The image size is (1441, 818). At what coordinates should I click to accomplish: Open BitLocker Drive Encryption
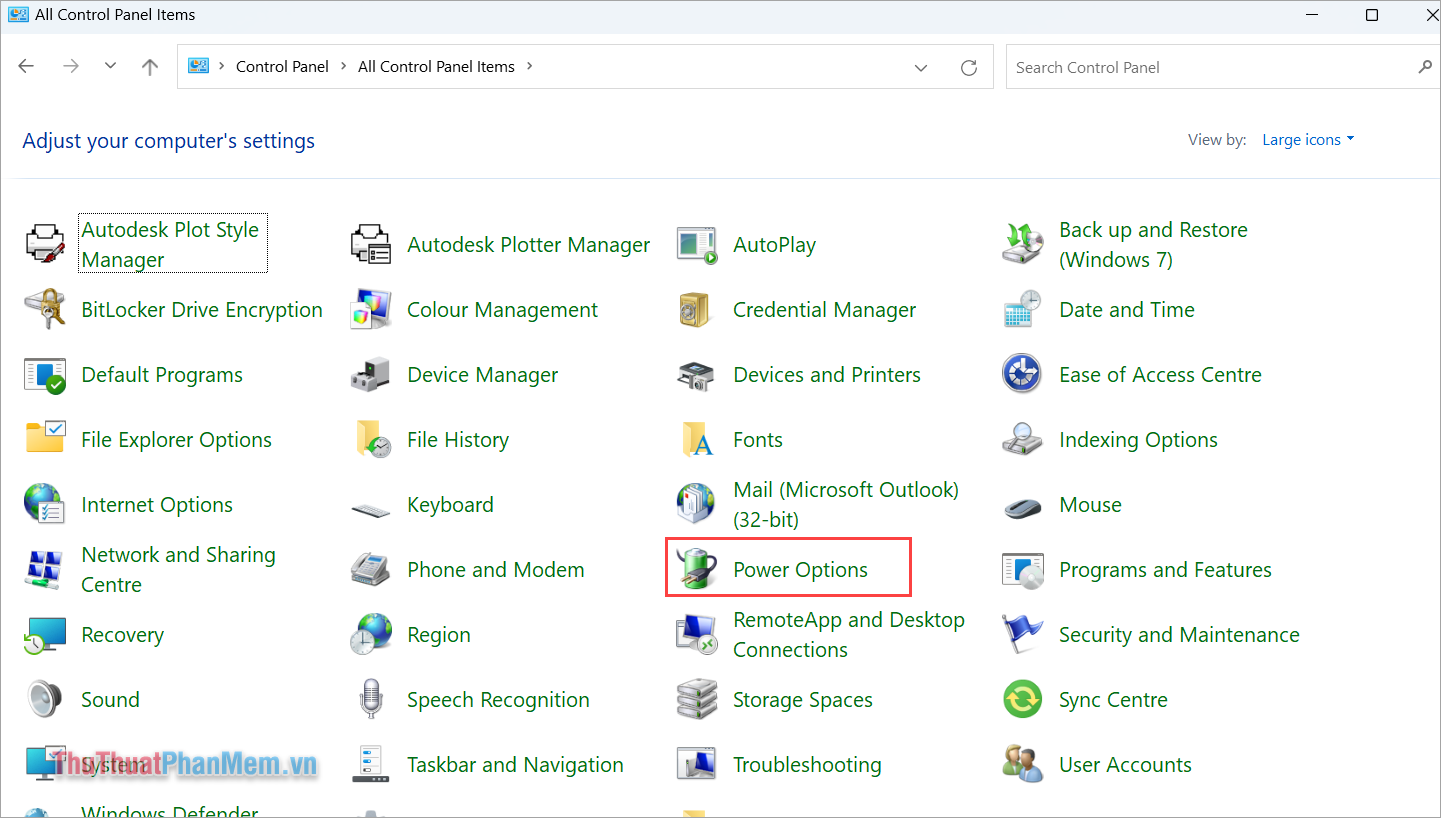[x=201, y=309]
